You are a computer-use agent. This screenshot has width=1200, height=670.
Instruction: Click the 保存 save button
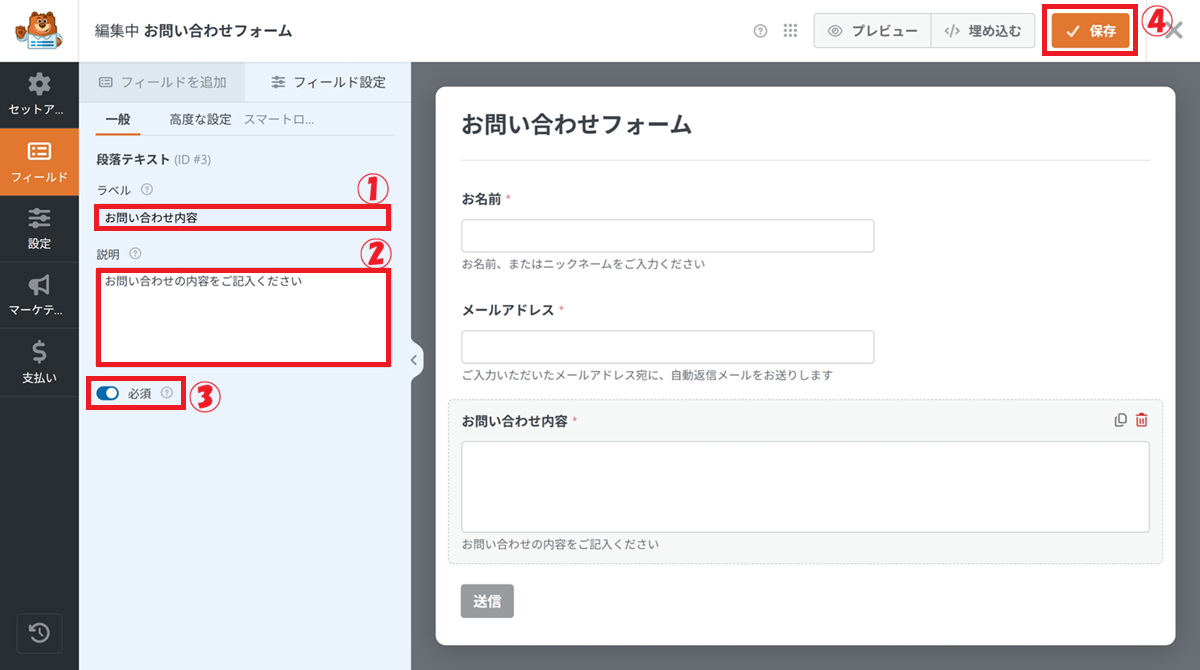pyautogui.click(x=1091, y=31)
